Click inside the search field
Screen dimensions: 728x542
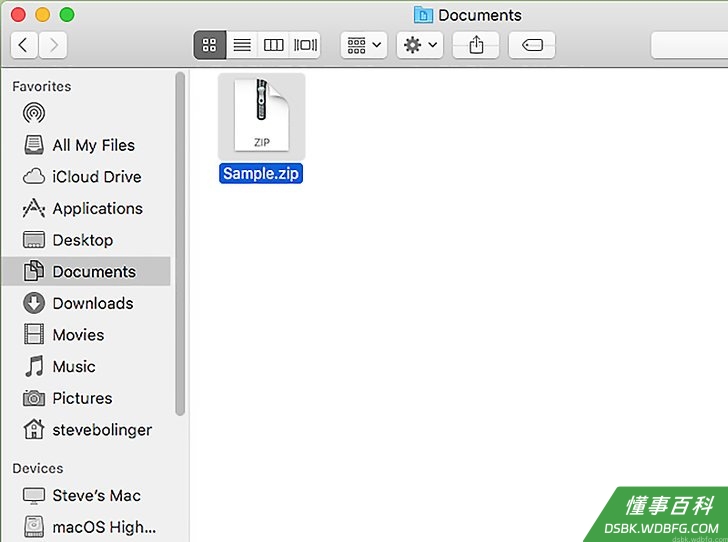(x=689, y=45)
